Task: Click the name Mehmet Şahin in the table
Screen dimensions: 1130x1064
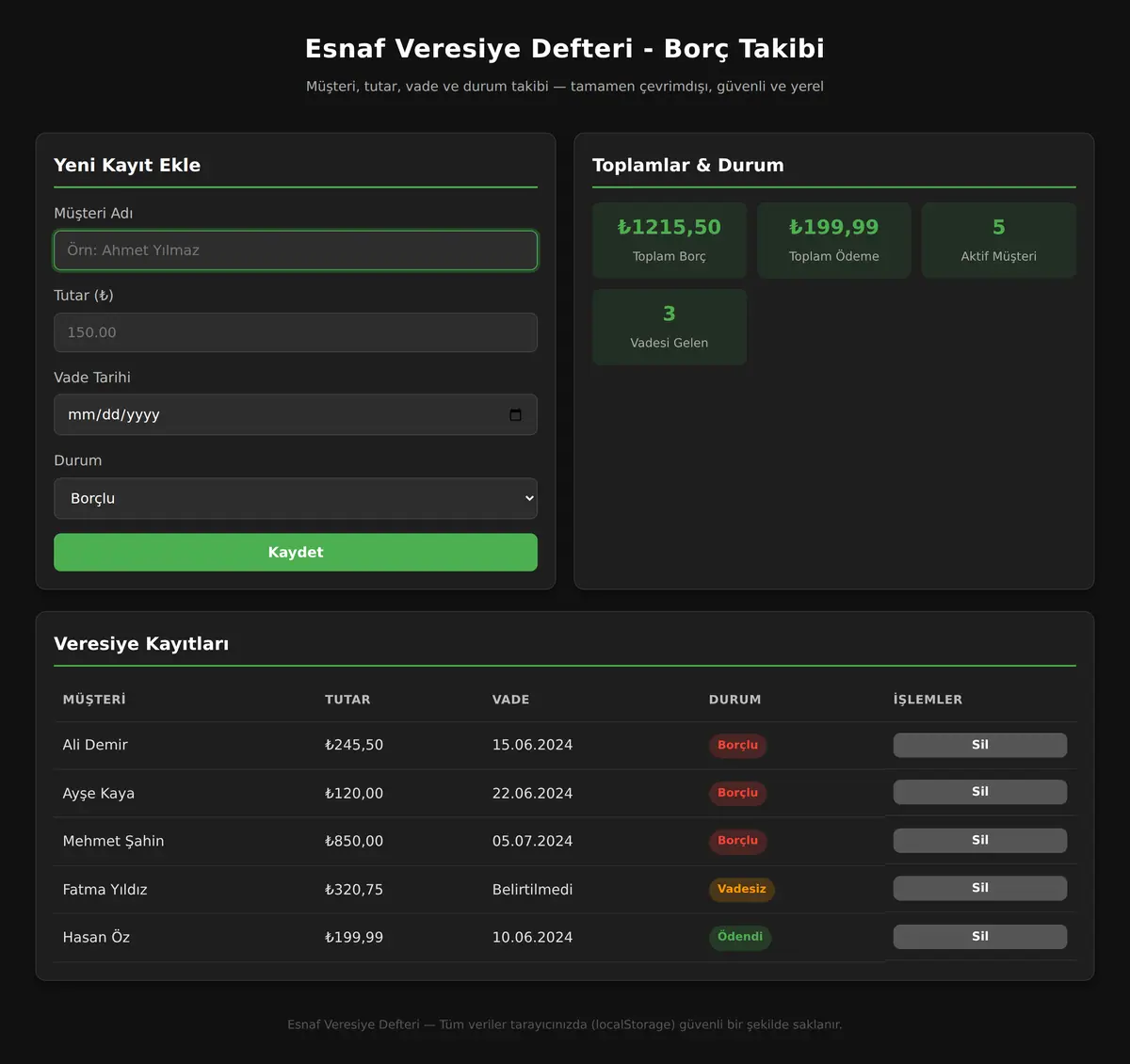Action: point(113,841)
